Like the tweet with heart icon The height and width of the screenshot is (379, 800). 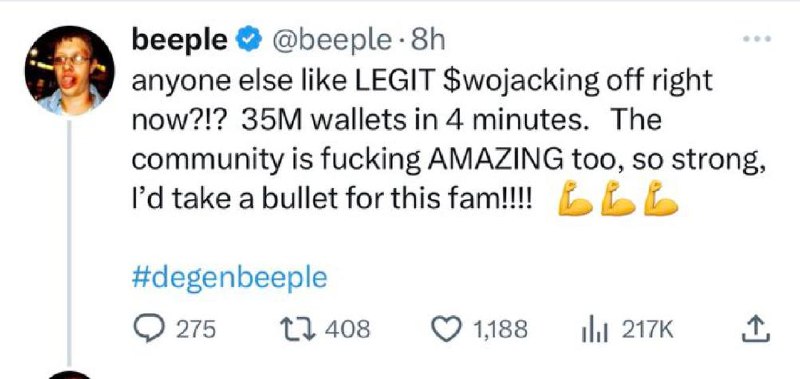tap(447, 329)
